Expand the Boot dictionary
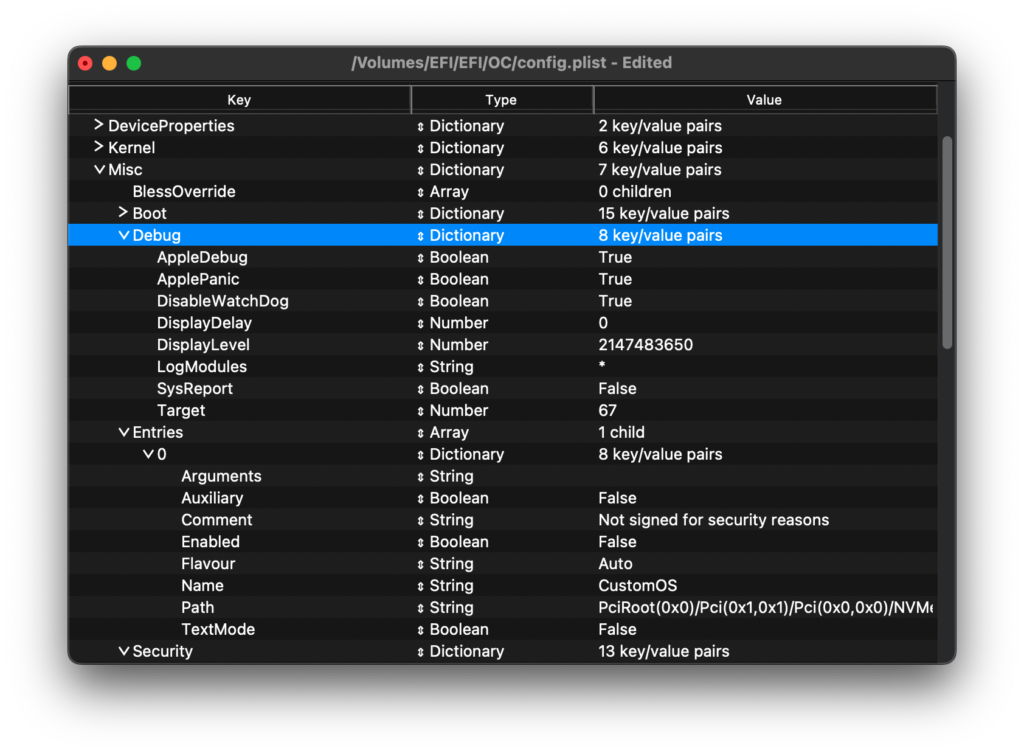This screenshot has width=1024, height=754. 123,213
